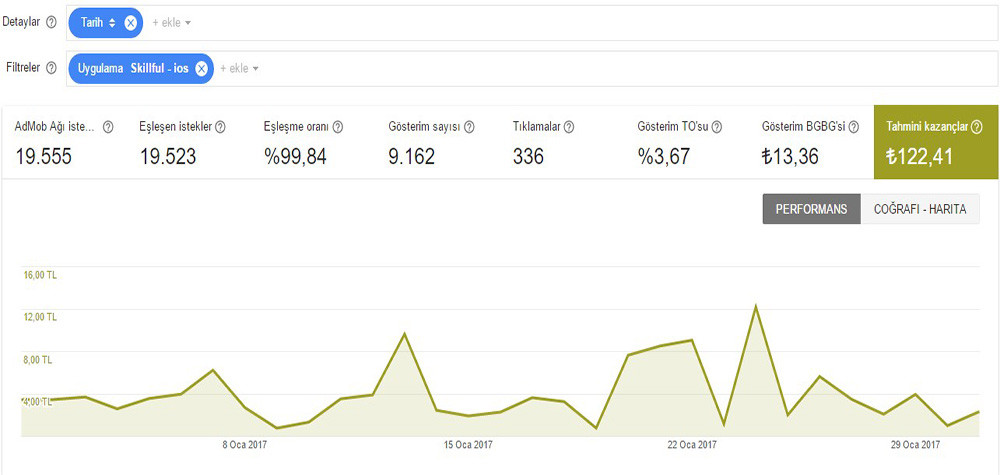The image size is (1000, 475).
Task: Click the 8 Oca 2017 axis label
Action: pos(244,445)
